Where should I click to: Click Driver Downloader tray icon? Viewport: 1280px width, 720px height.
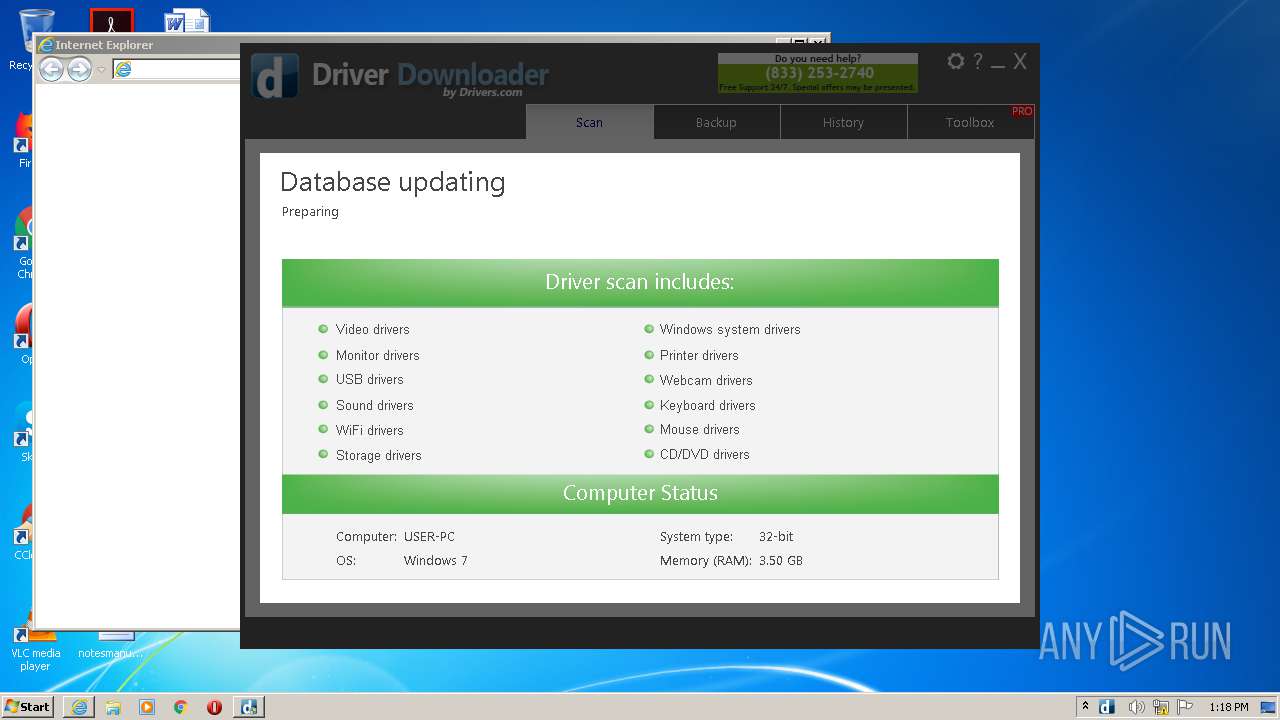pos(1107,706)
